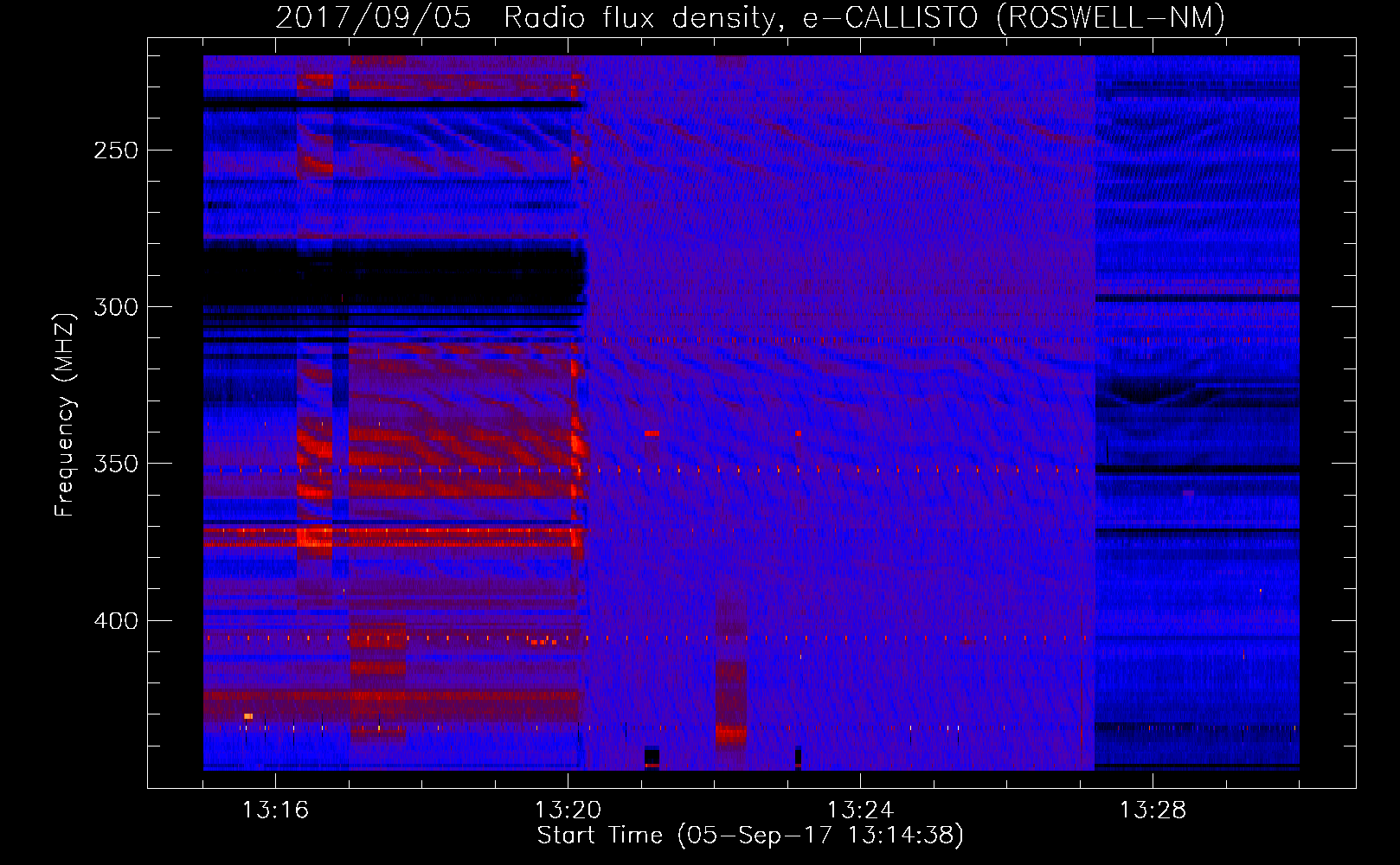Screen dimensions: 1400x865
Task: Select the 300 frequency tick label
Action: tap(116, 307)
